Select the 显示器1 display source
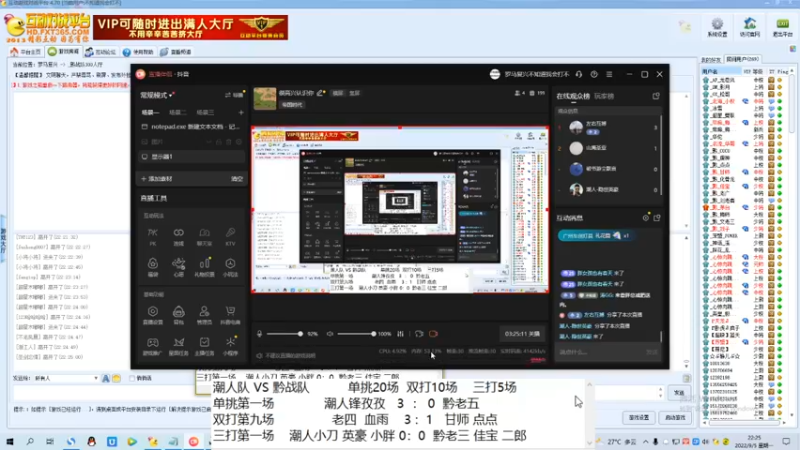Screen dimensions: 800x450 192,157
